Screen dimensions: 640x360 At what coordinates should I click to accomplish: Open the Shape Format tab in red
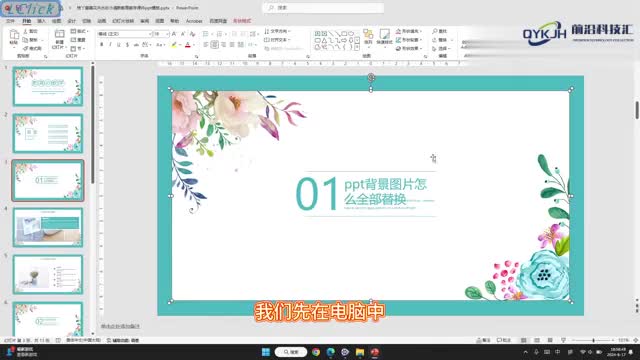pyautogui.click(x=242, y=21)
